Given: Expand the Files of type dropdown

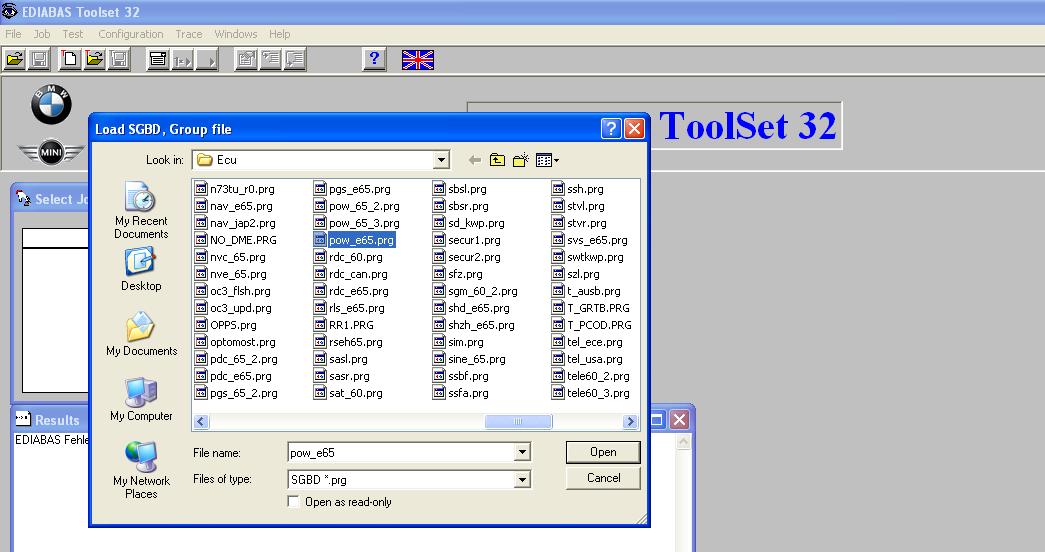Looking at the screenshot, I should coord(522,479).
